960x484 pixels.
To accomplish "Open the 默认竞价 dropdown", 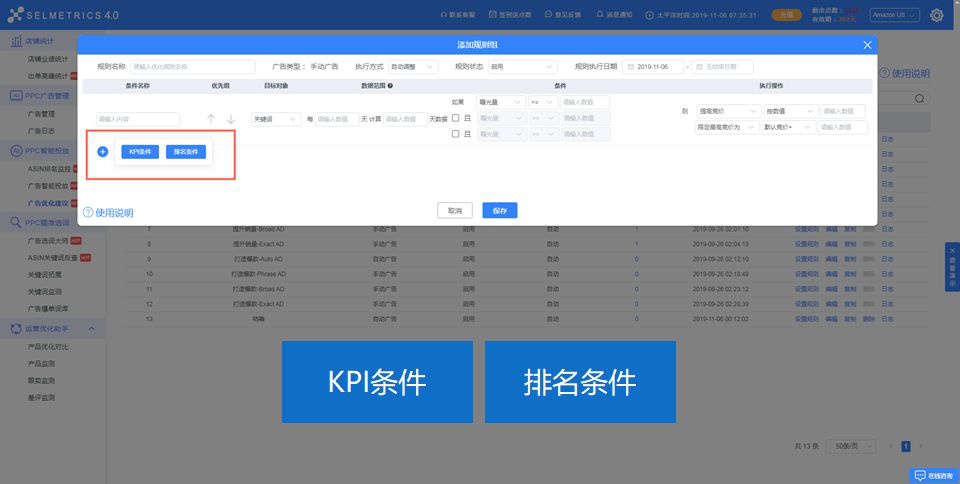I will point(789,127).
